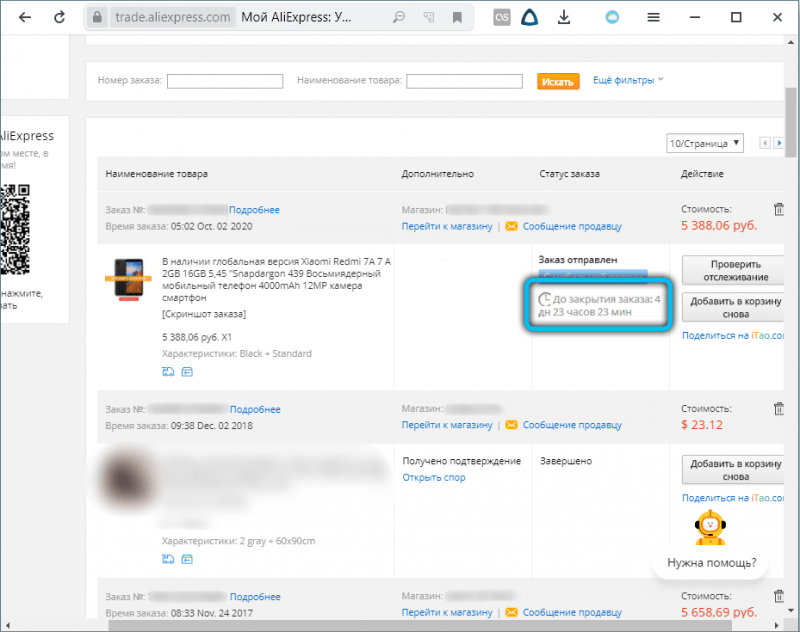Click Сообщение продавцу in the Nov. 24 2017 order
This screenshot has width=800, height=632.
click(x=572, y=612)
